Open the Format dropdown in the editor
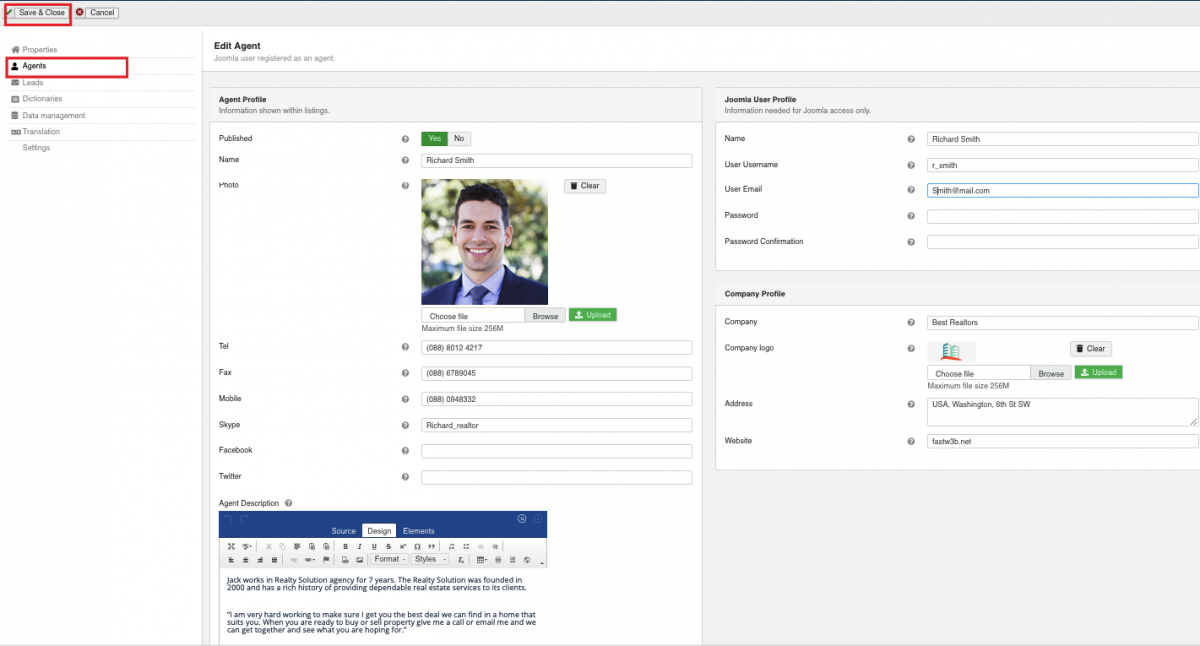The width and height of the screenshot is (1200, 646). pyautogui.click(x=389, y=560)
